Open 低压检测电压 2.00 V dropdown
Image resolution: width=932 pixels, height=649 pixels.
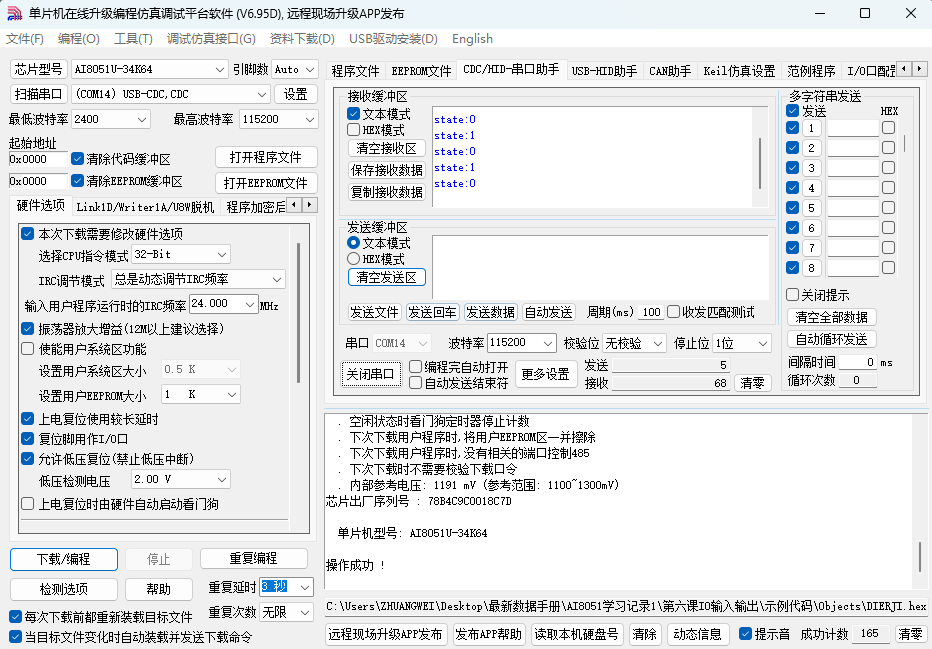[181, 479]
